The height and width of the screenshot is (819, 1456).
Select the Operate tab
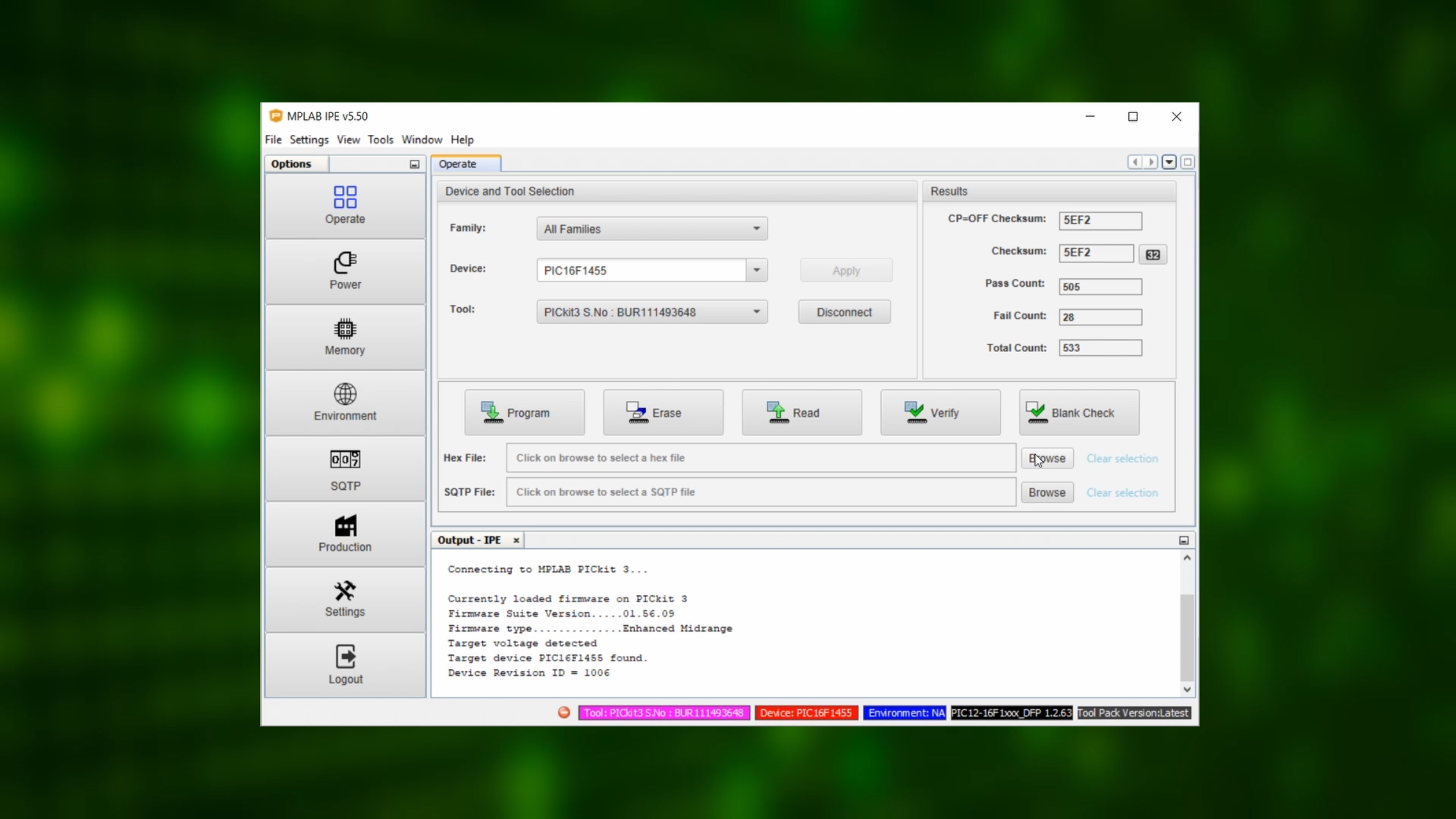[x=458, y=164]
